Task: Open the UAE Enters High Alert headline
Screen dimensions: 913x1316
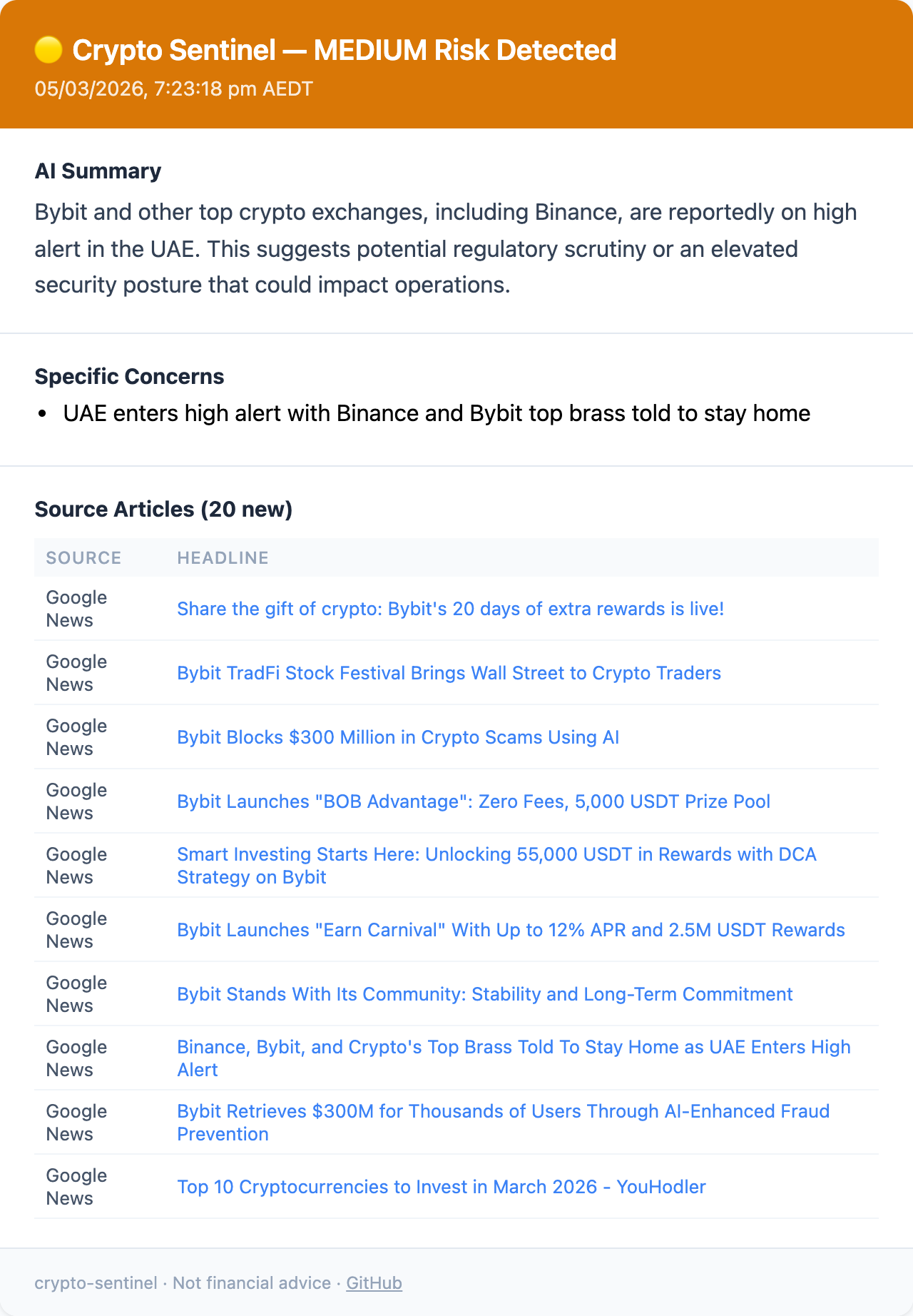Action: [x=513, y=1047]
